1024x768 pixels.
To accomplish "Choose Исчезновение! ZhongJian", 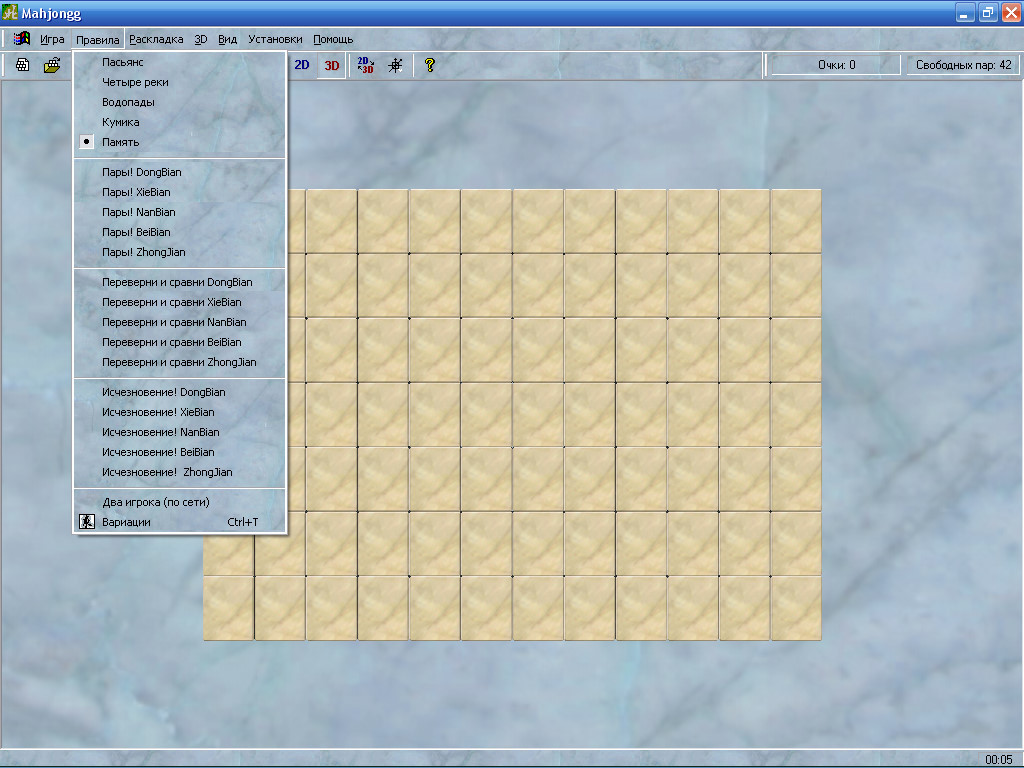I will point(180,472).
